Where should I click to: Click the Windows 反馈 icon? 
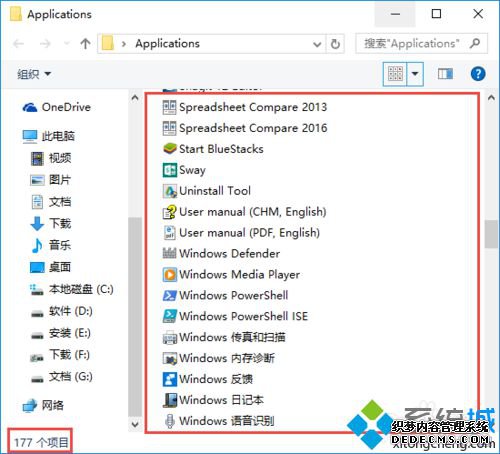(169, 379)
